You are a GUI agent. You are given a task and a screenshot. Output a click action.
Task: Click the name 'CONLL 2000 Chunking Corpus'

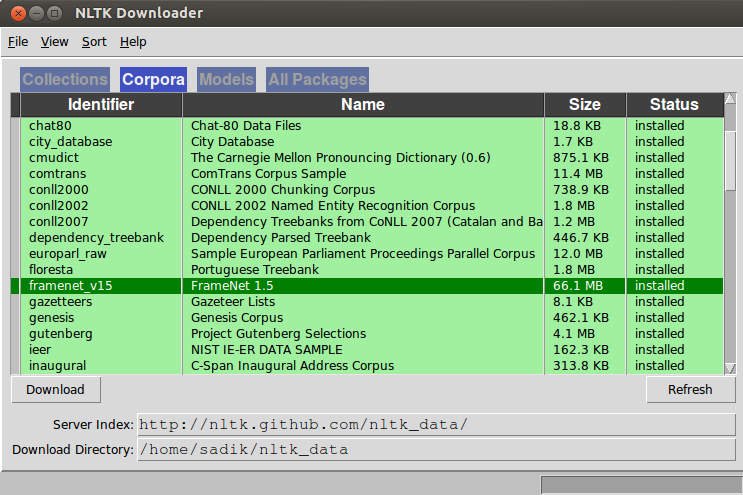[x=283, y=189]
